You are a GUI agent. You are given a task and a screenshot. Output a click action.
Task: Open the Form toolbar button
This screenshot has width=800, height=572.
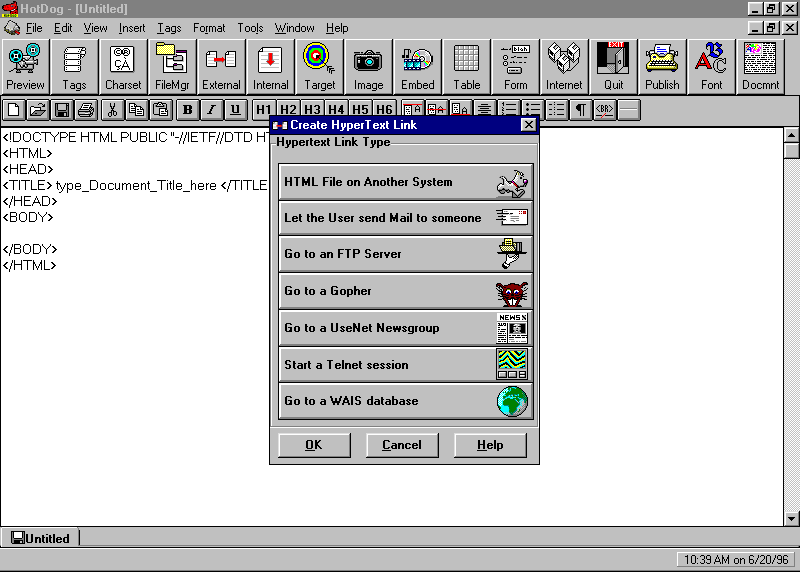coord(515,67)
